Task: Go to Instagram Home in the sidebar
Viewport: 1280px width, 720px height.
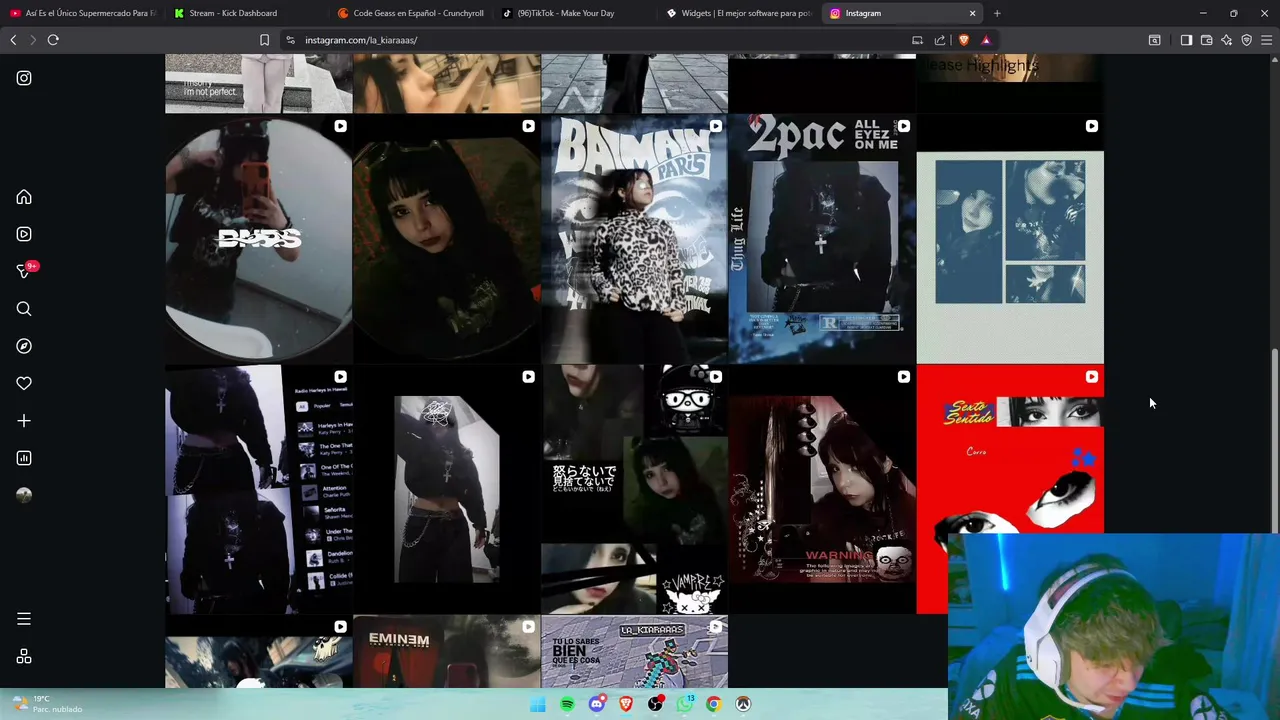Action: [24, 197]
